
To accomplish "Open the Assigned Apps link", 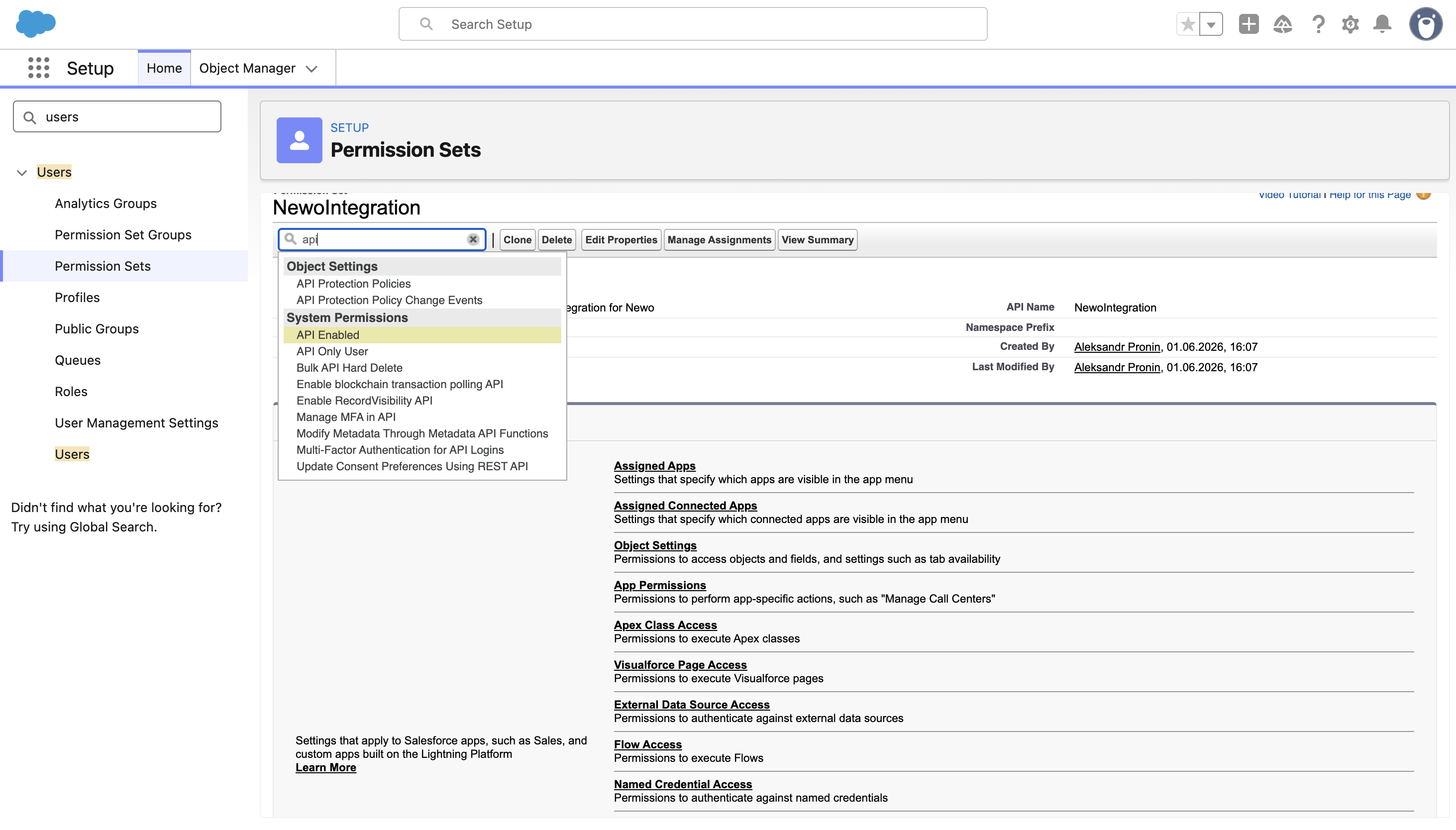I will pos(654,466).
